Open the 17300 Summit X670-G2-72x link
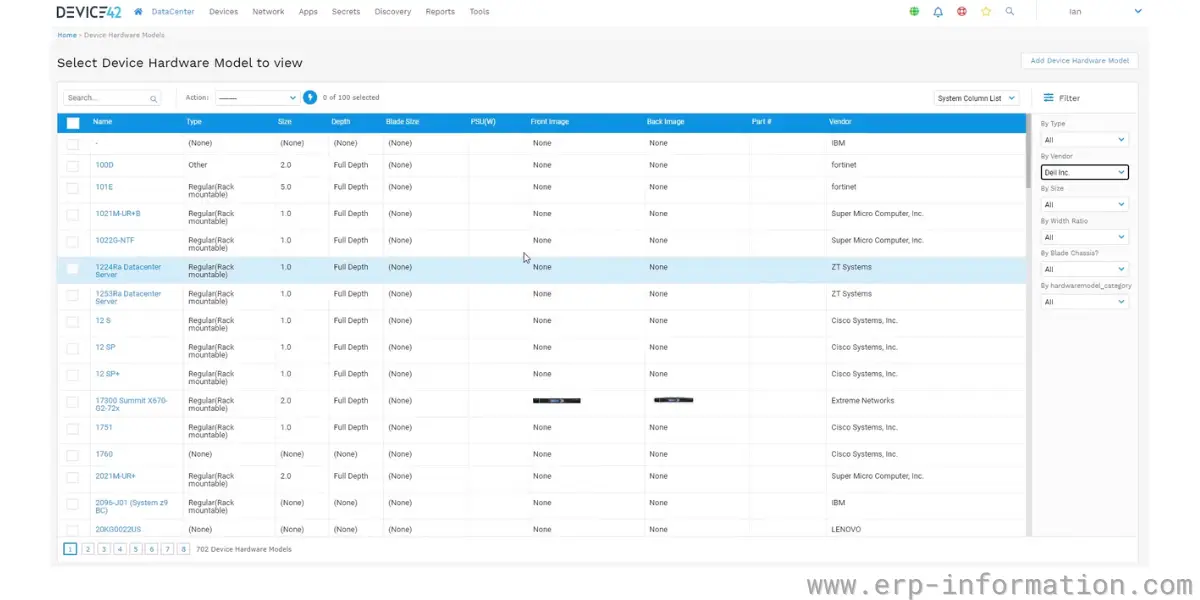The image size is (1200, 600). [131, 404]
